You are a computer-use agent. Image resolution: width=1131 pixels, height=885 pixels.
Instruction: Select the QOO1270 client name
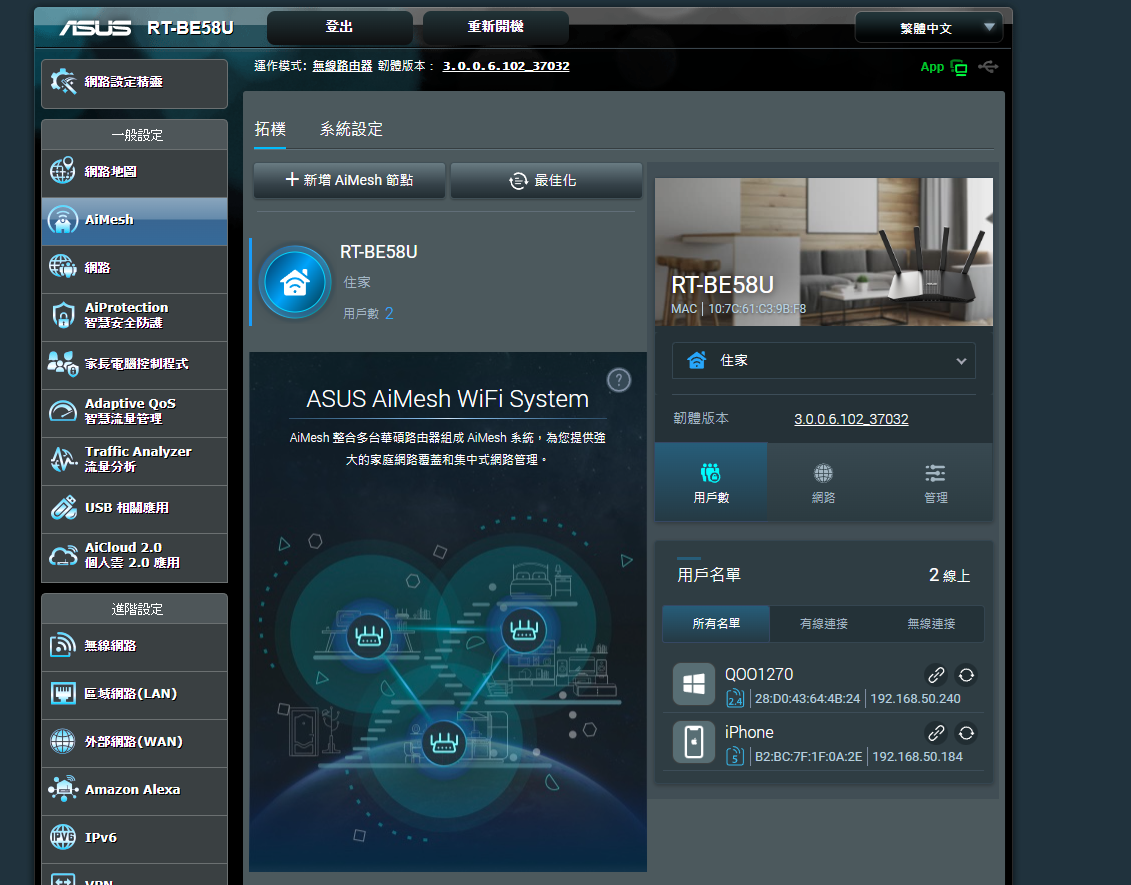(759, 674)
